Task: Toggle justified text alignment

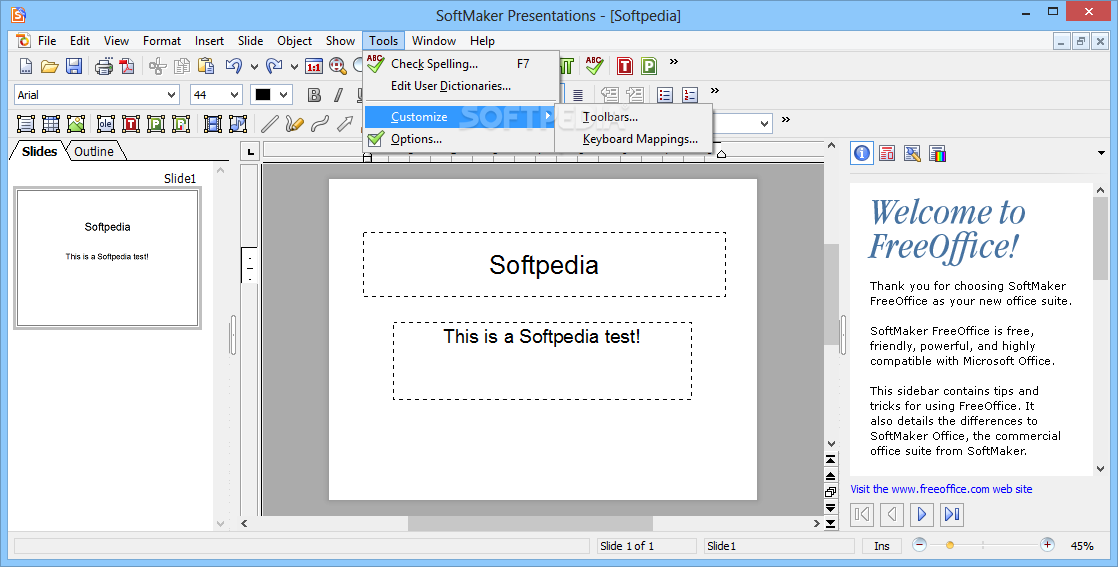Action: pyautogui.click(x=578, y=95)
